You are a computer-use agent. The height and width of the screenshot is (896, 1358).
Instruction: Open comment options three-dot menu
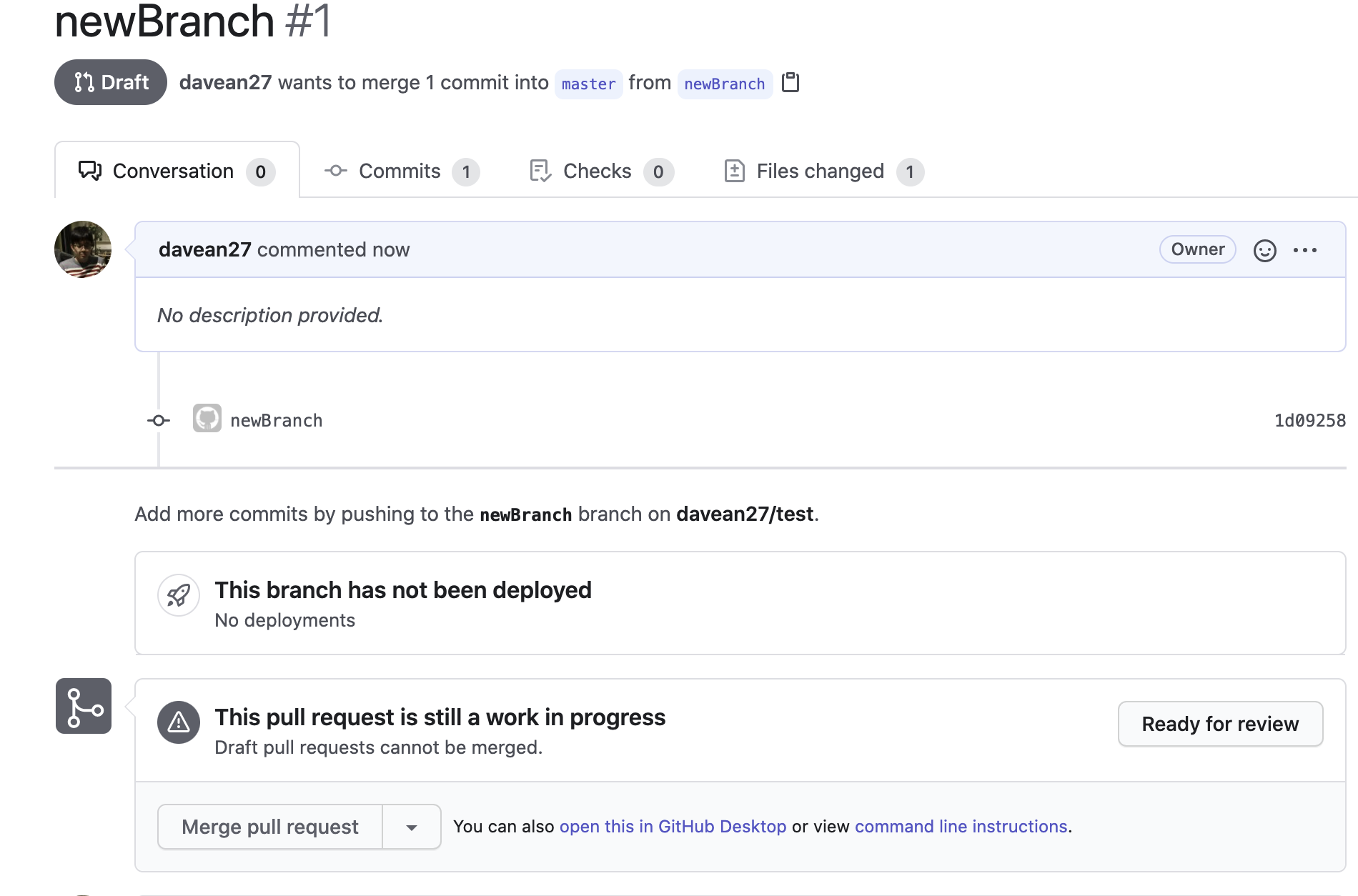(1305, 250)
